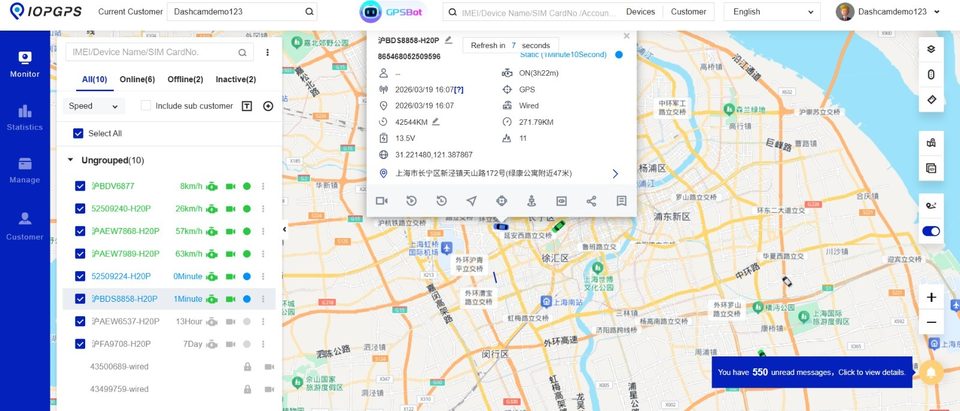The width and height of the screenshot is (960, 411).
Task: Open Statistics in left sidebar
Action: coord(25,116)
